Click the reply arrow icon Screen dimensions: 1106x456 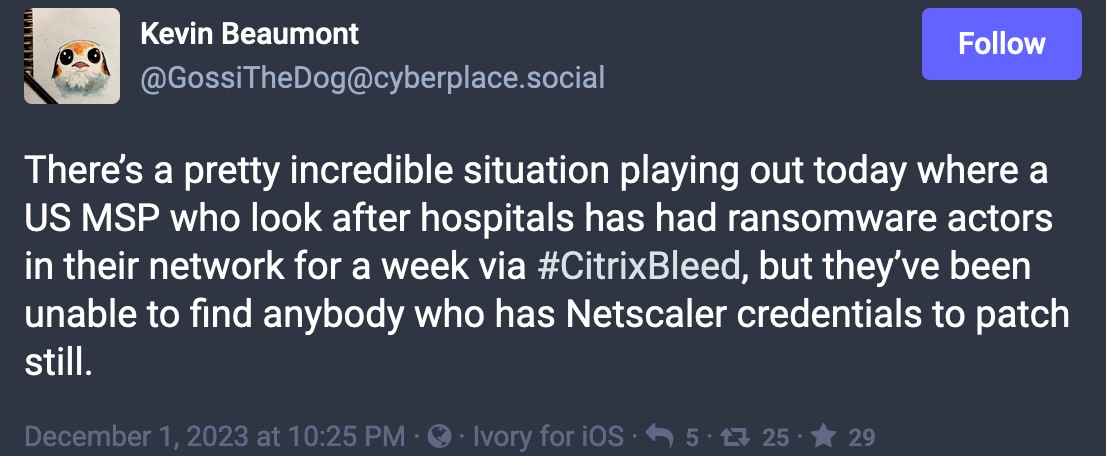(659, 437)
